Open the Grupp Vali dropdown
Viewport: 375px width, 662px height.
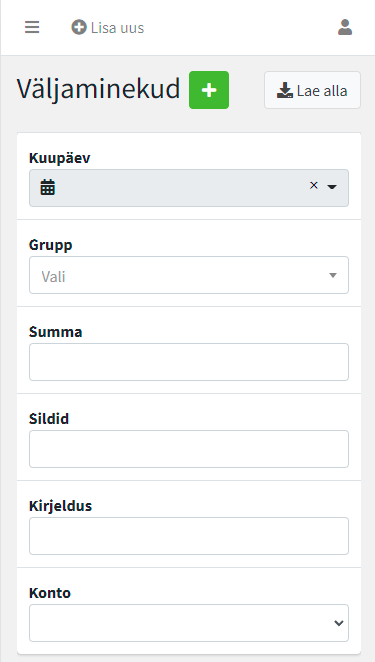[x=189, y=275]
